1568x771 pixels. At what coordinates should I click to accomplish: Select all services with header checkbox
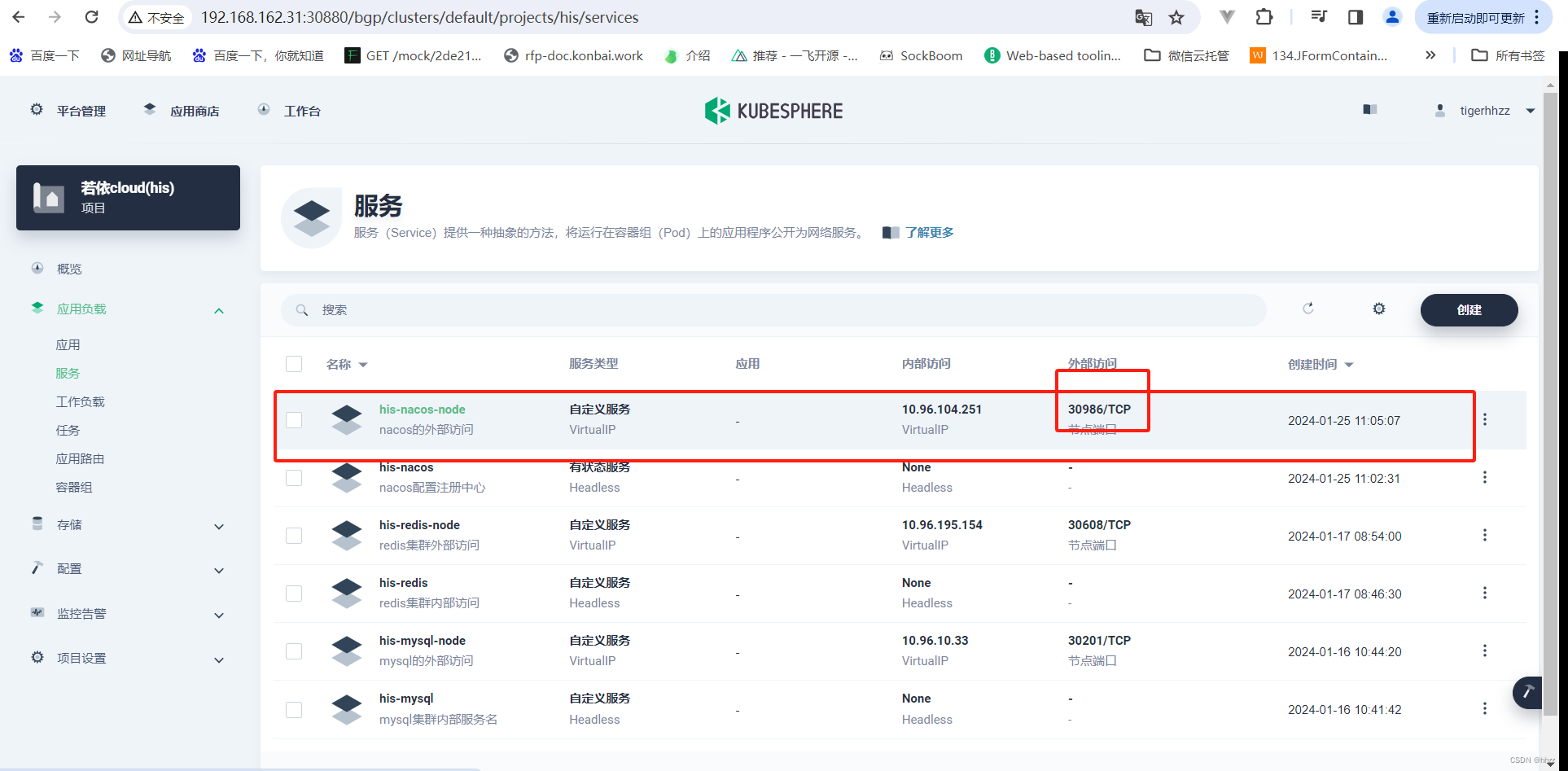[294, 364]
